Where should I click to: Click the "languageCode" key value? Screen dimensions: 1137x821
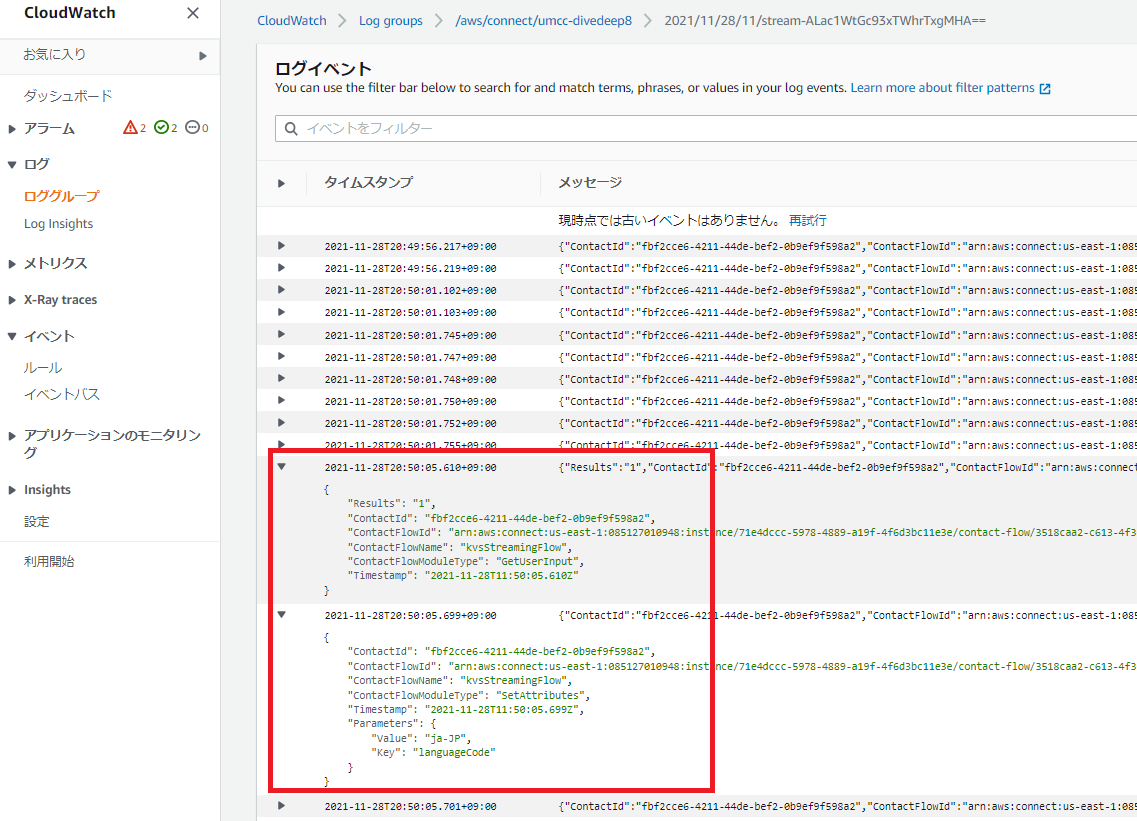[454, 753]
